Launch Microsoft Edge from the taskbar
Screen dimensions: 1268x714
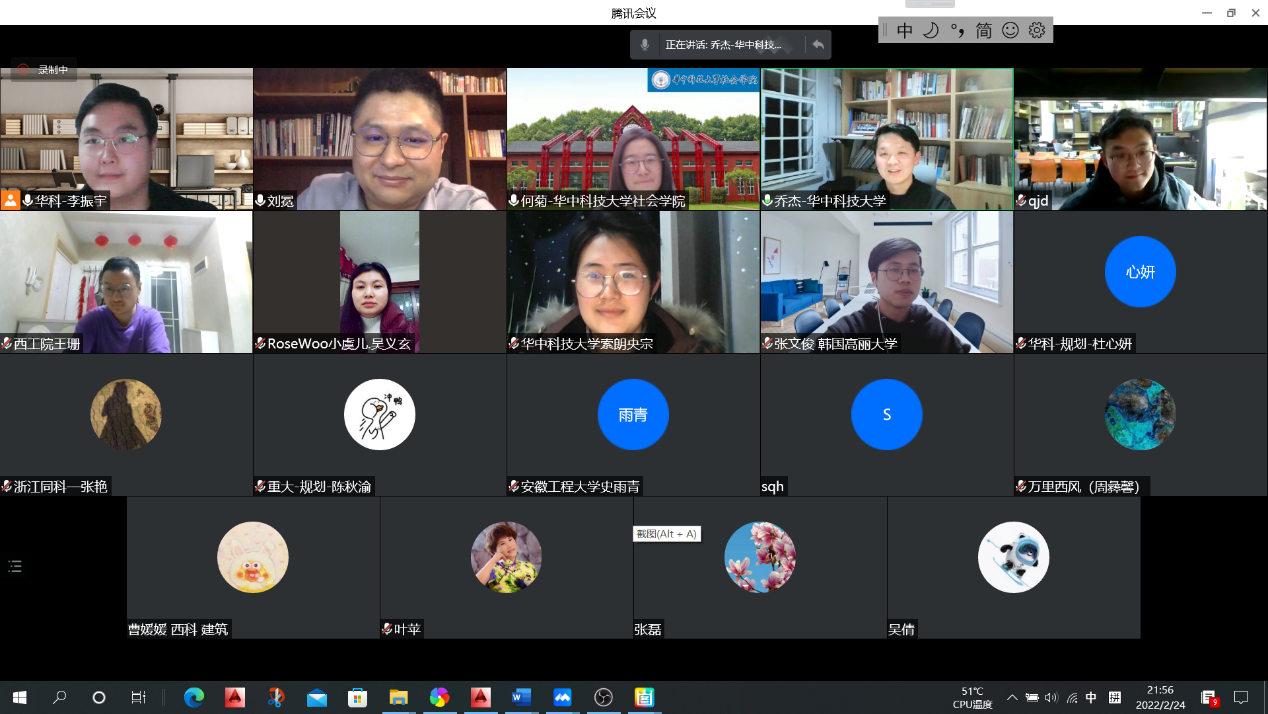coord(194,697)
